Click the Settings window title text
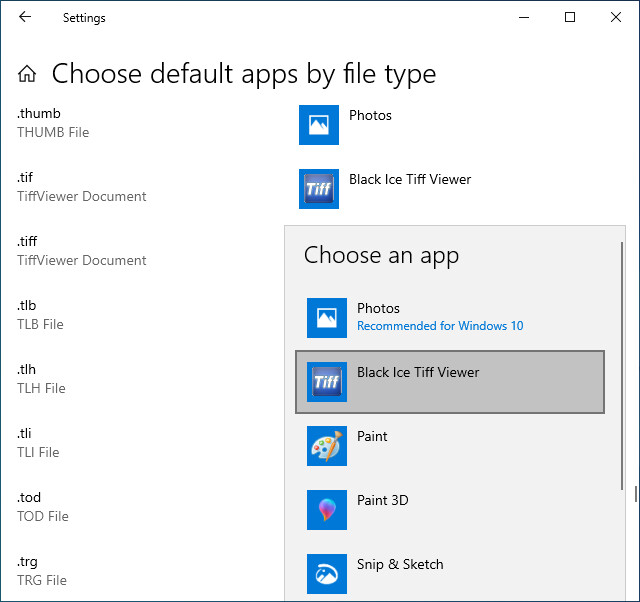This screenshot has height=602, width=640. coord(84,18)
